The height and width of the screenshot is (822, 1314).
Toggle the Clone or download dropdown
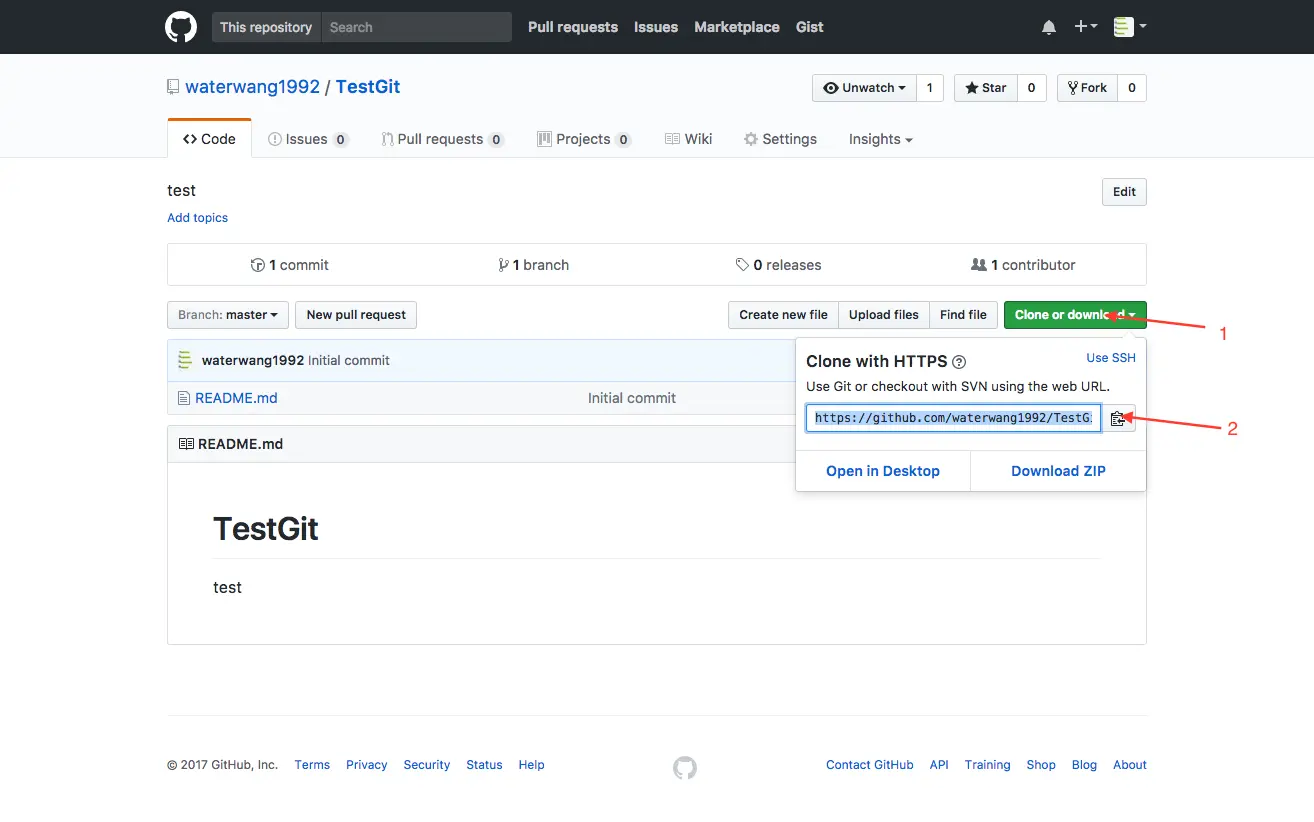1075,315
